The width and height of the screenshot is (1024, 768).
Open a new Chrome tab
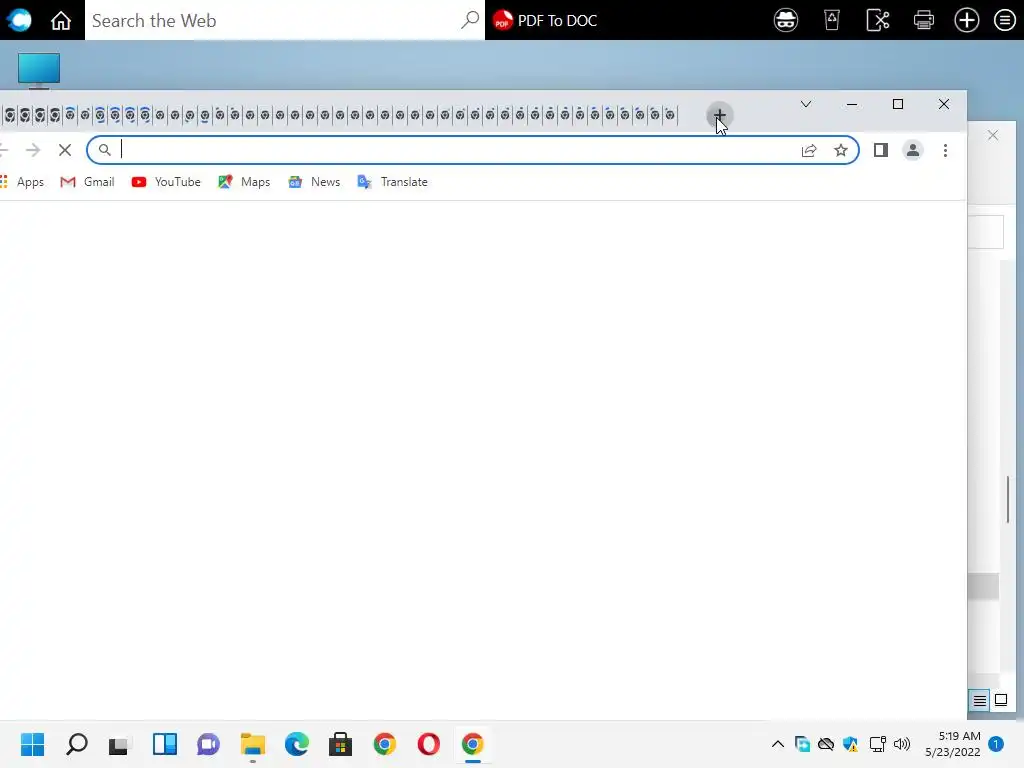tap(719, 116)
